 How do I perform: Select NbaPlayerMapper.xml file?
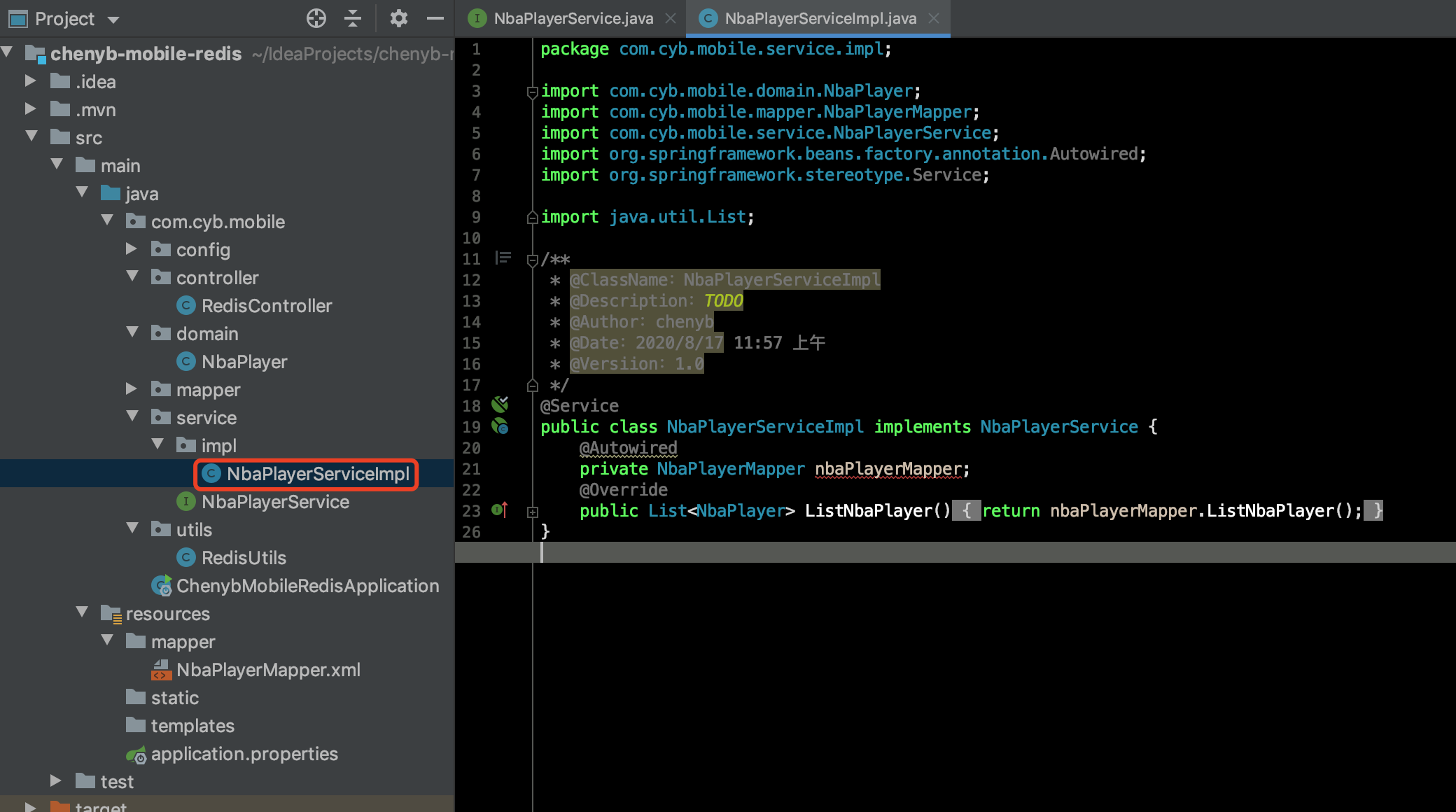(268, 670)
